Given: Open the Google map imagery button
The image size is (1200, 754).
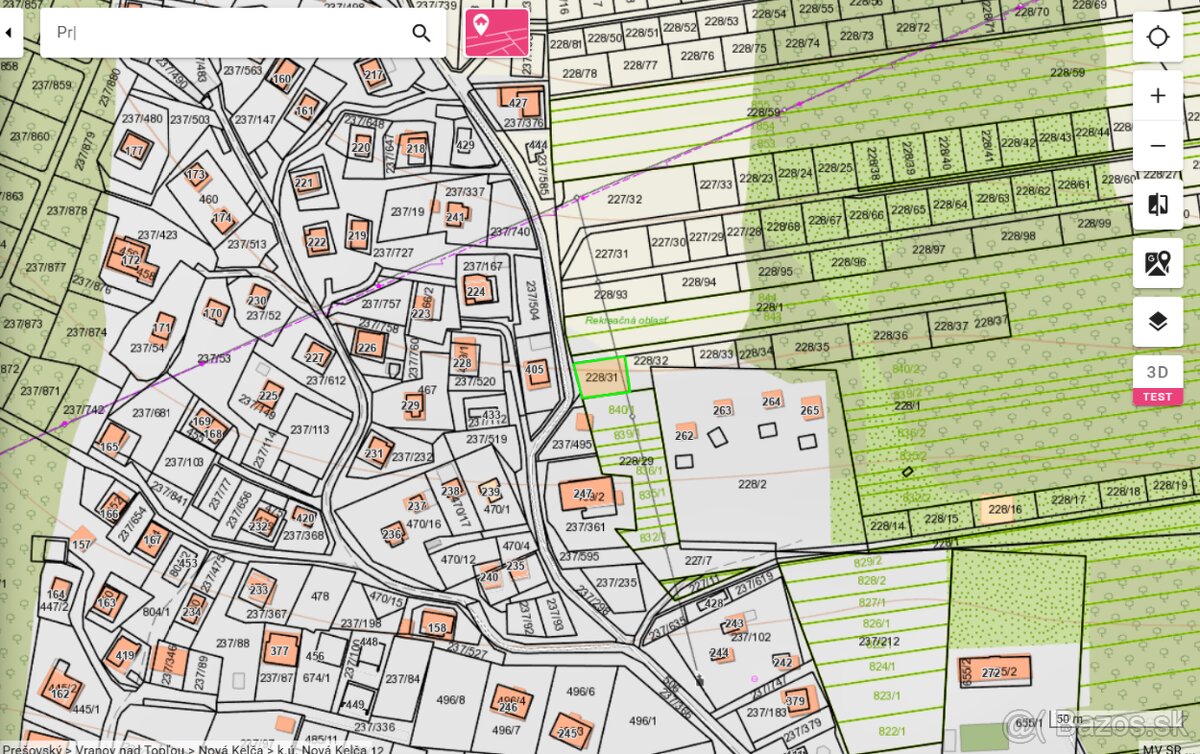Looking at the screenshot, I should pyautogui.click(x=1157, y=263).
